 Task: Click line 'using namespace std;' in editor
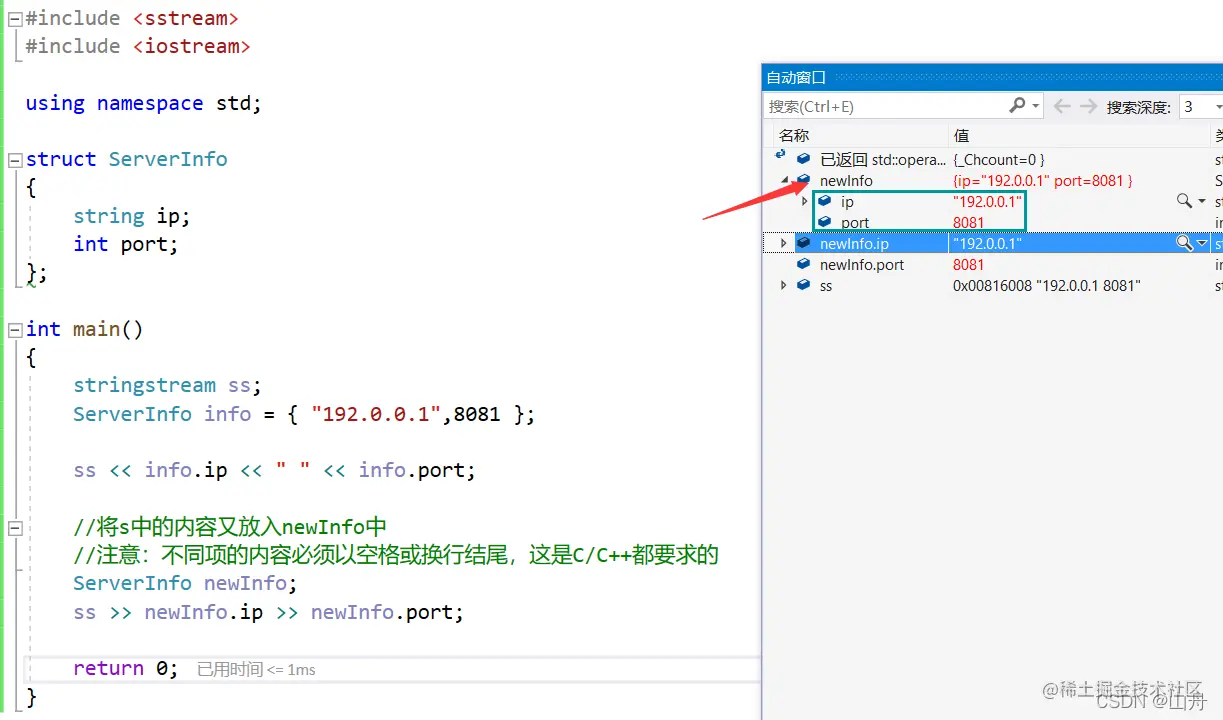[x=143, y=103]
